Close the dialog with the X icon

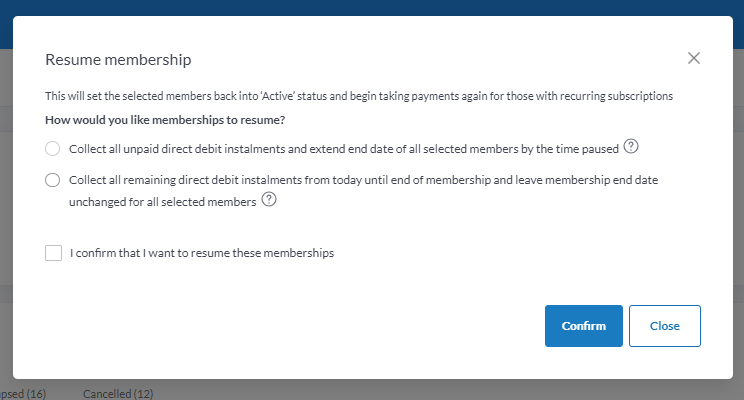pos(694,58)
